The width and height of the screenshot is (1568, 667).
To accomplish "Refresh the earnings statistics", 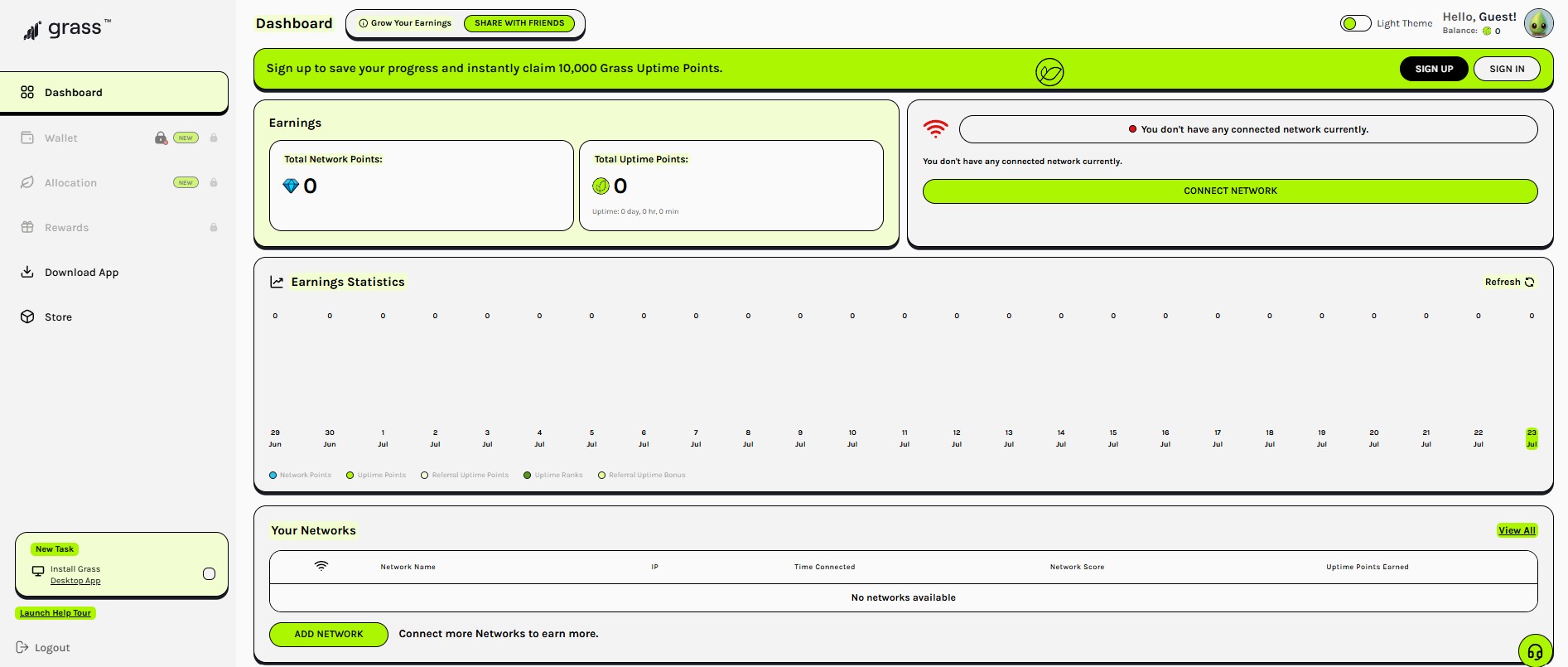I will pyautogui.click(x=1509, y=283).
